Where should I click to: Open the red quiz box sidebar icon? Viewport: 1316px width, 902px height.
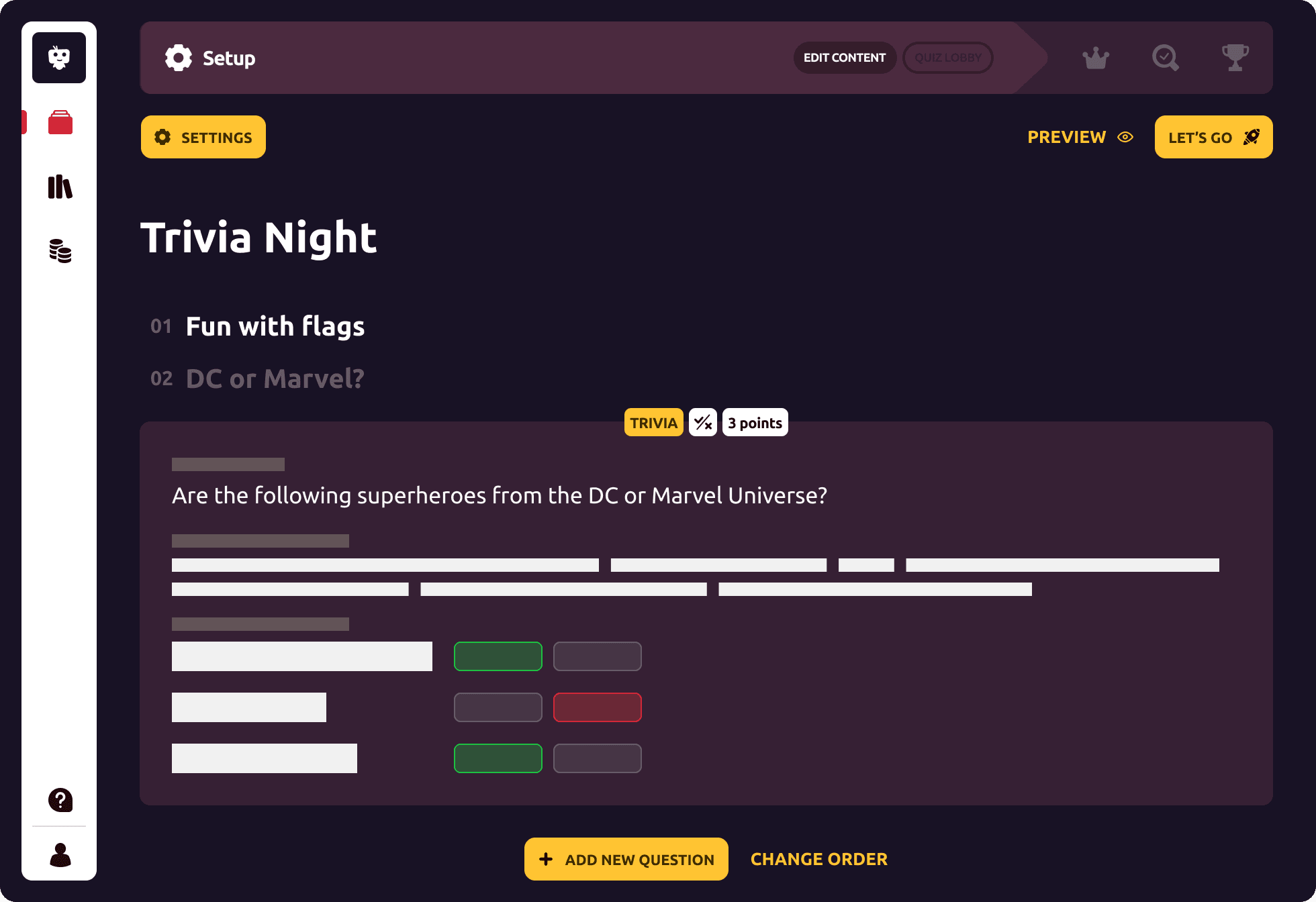[60, 122]
